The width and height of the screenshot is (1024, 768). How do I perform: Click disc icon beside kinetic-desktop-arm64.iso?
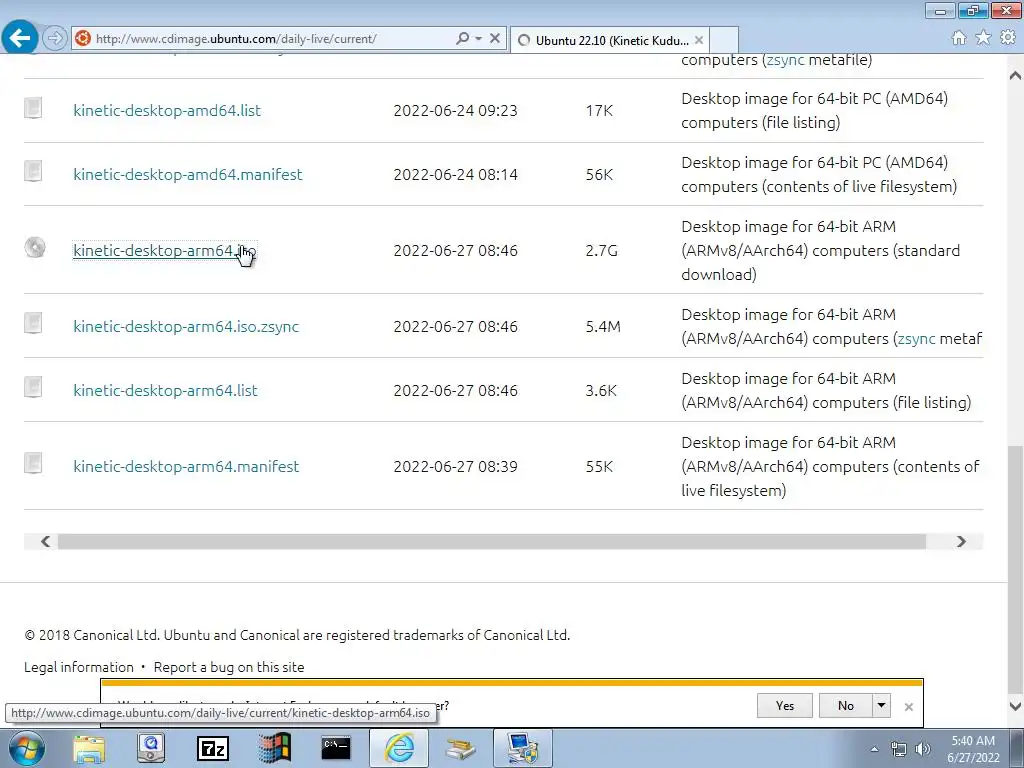tap(35, 248)
